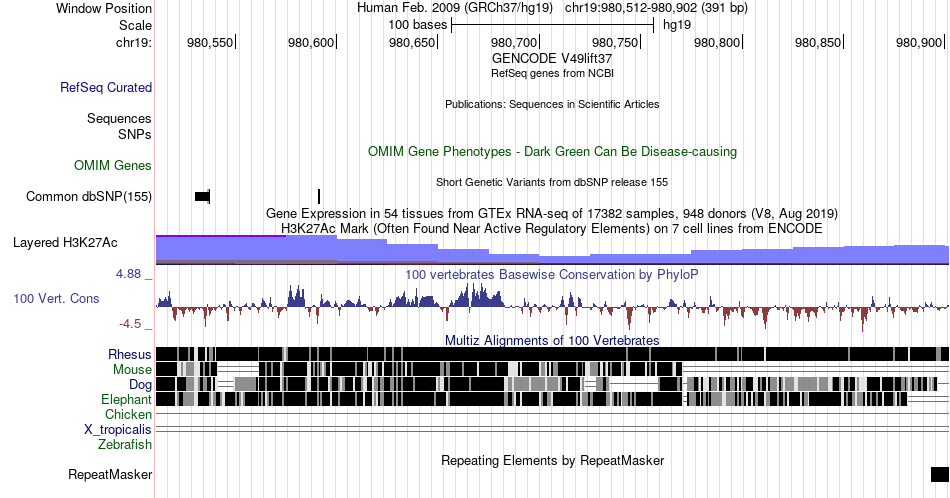Click Publications: Sequences in Scientific Articles title
The width and height of the screenshot is (950, 498).
pyautogui.click(x=552, y=104)
